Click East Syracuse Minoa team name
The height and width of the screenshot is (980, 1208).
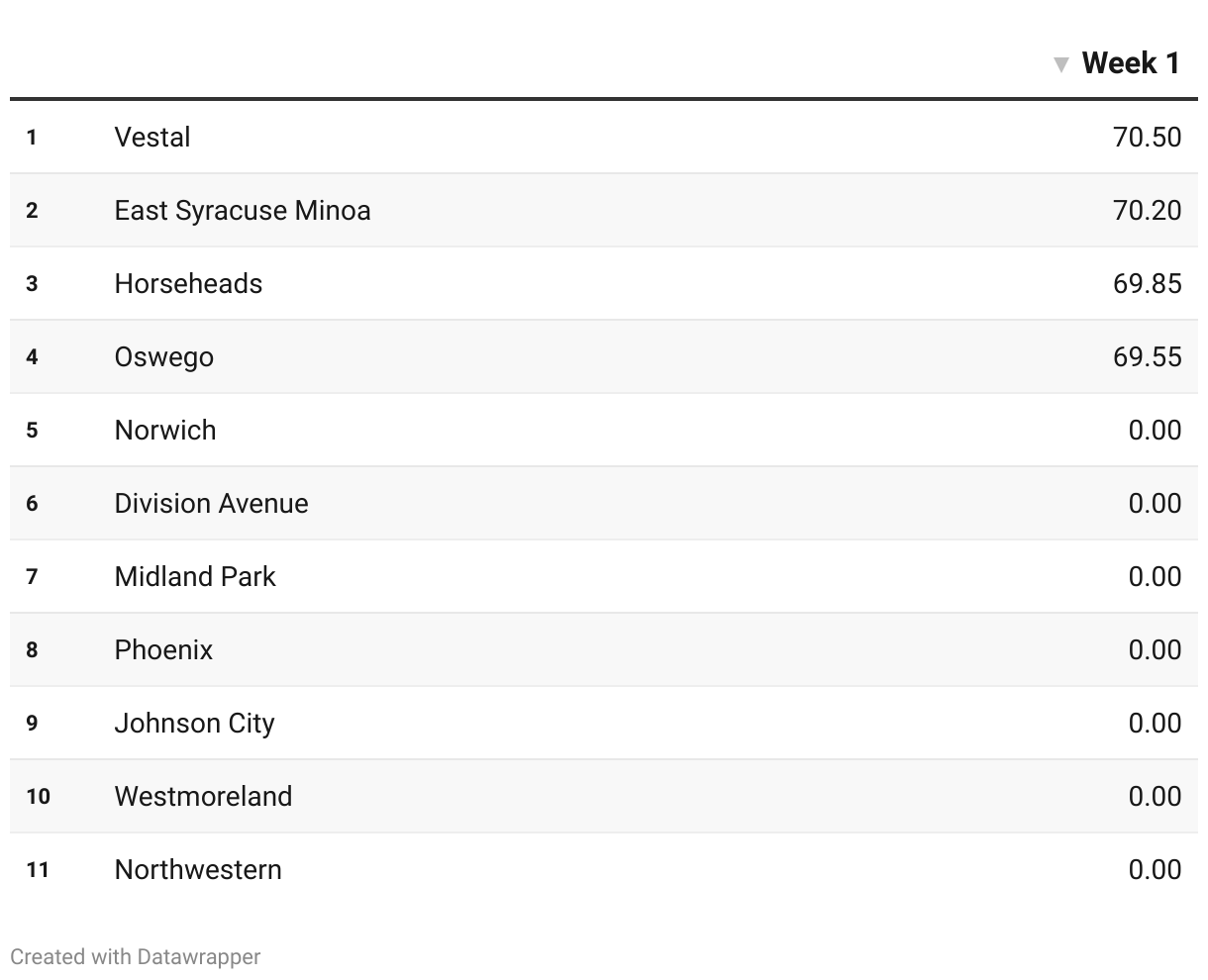(243, 210)
